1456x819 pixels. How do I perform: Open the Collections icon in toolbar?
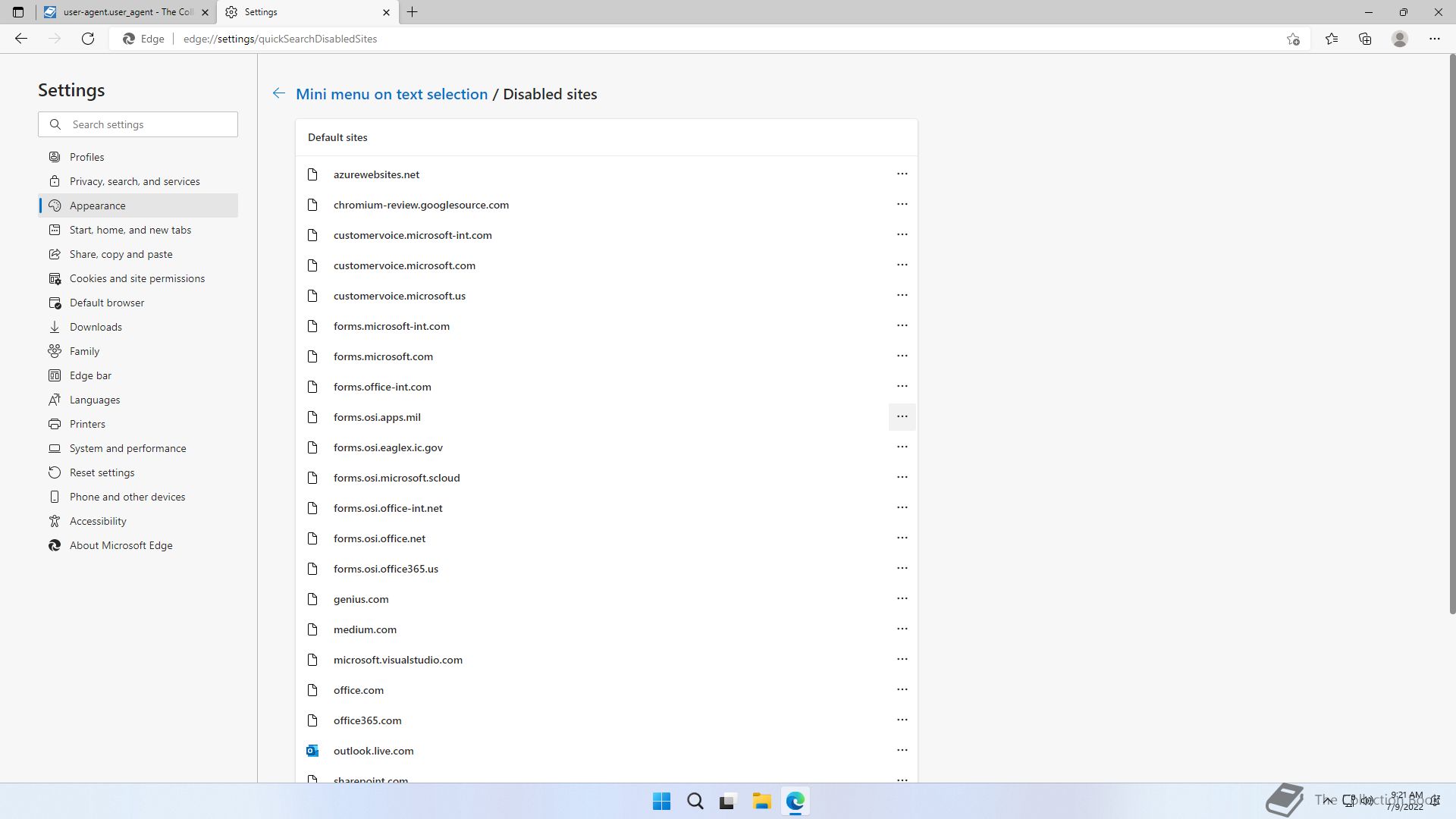coord(1365,39)
